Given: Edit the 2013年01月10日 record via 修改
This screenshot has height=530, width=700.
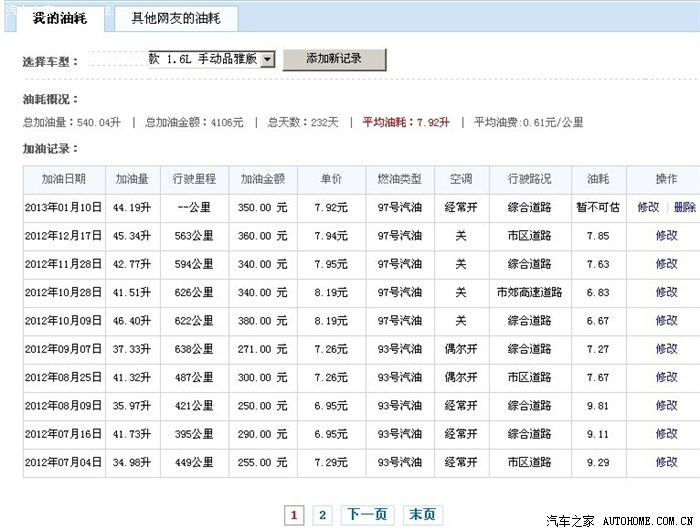Looking at the screenshot, I should [x=648, y=207].
